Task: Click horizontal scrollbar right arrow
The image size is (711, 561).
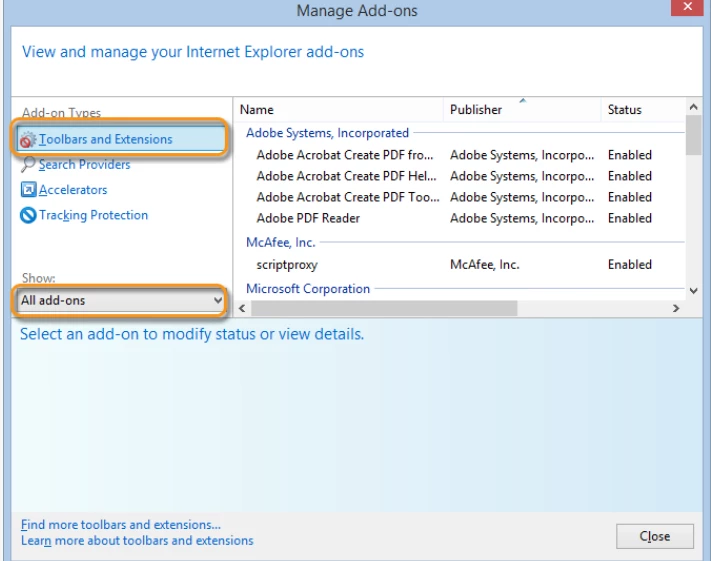Action: 676,308
